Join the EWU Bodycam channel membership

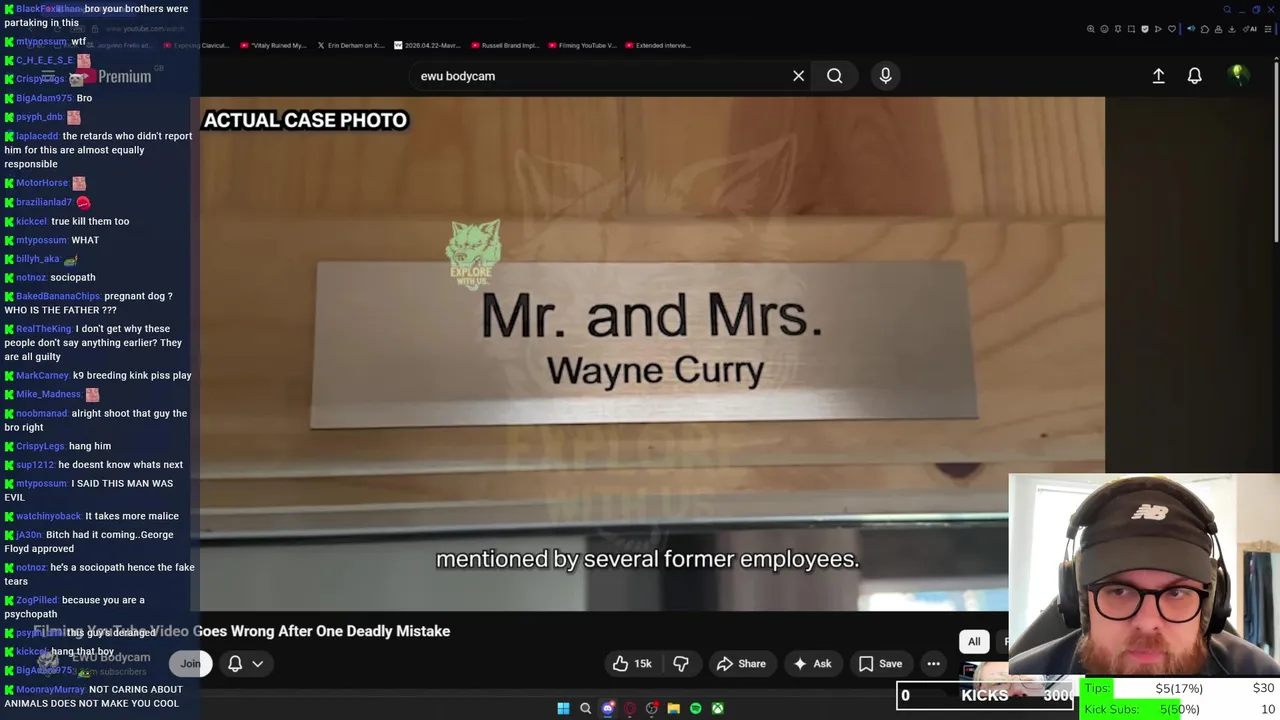click(190, 663)
